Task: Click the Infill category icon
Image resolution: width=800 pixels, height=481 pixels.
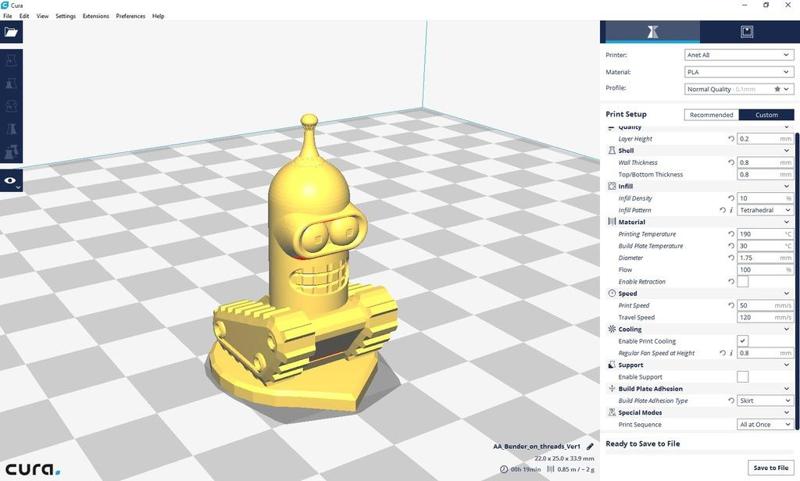Action: click(612, 186)
